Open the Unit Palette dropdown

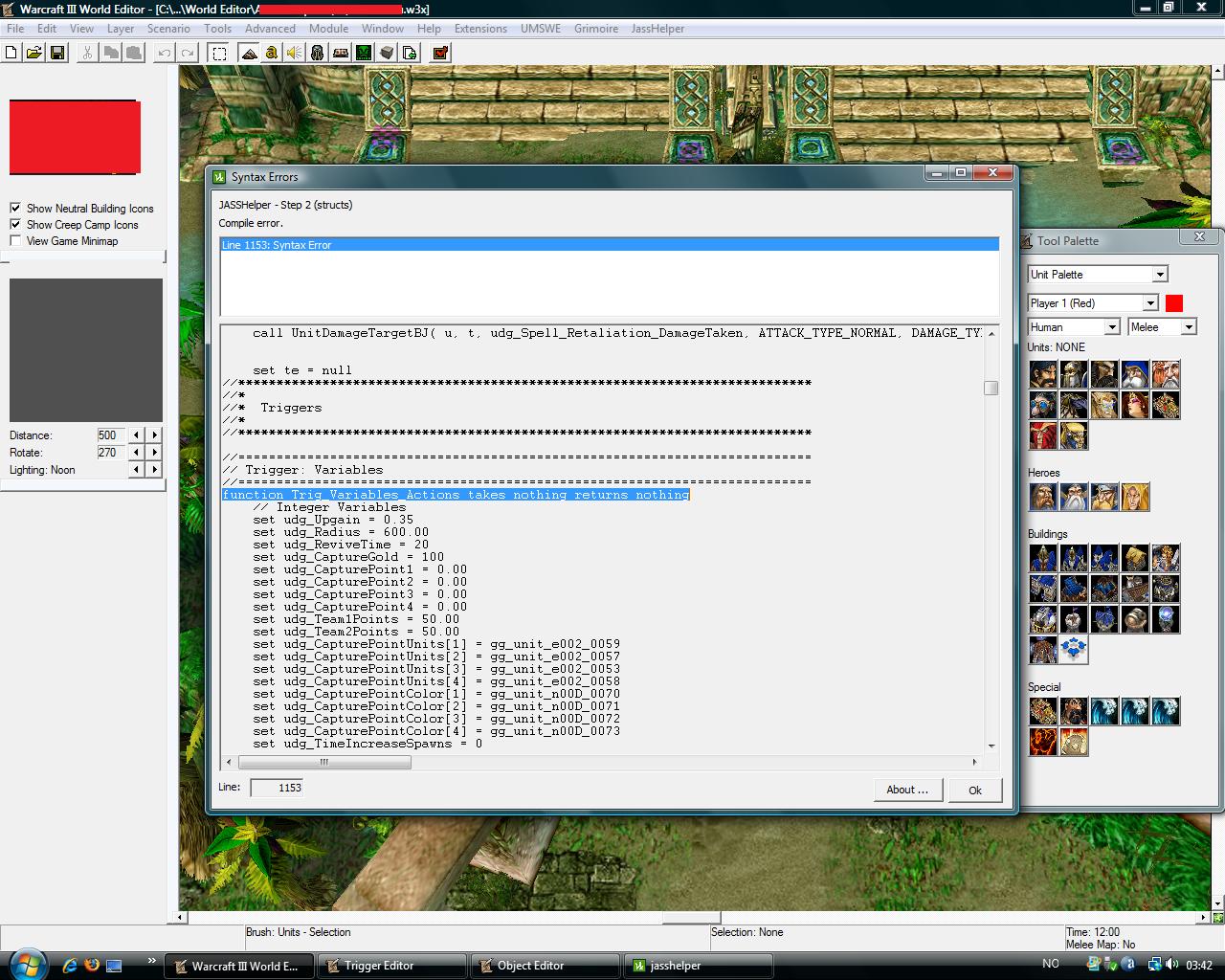click(1098, 274)
